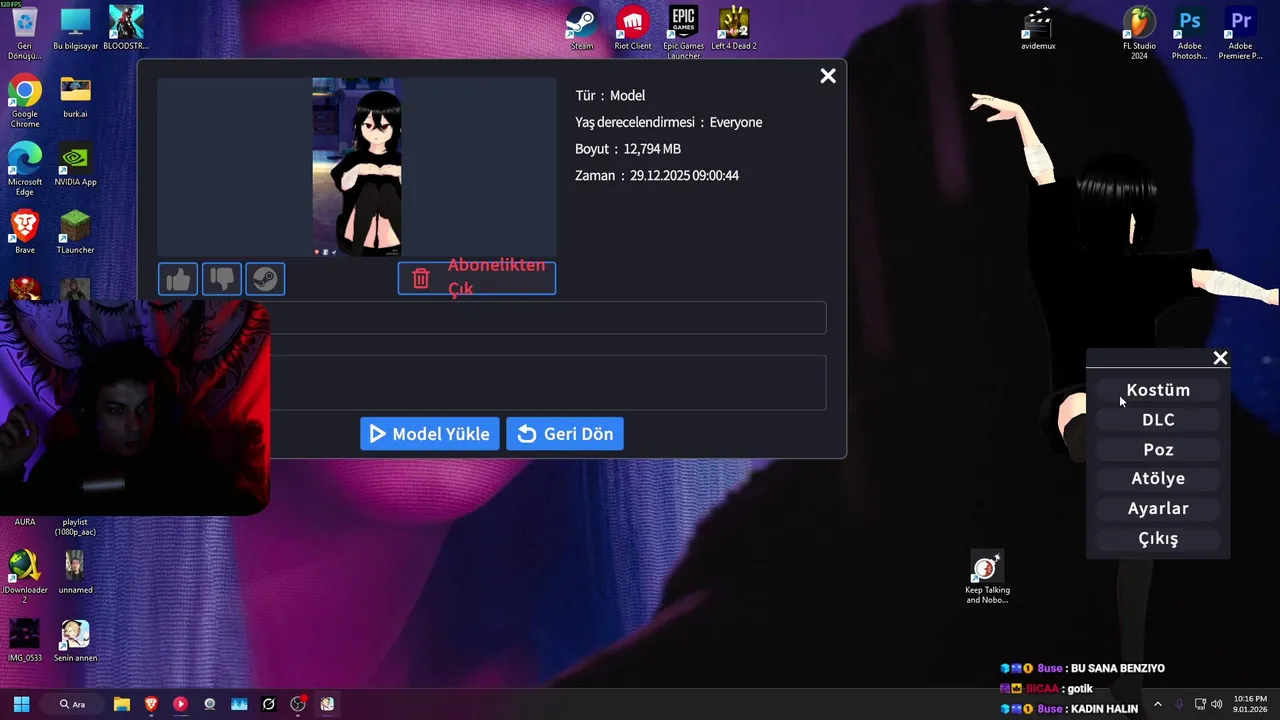Open the volume control in system tray
This screenshot has width=1280, height=720.
(1217, 704)
